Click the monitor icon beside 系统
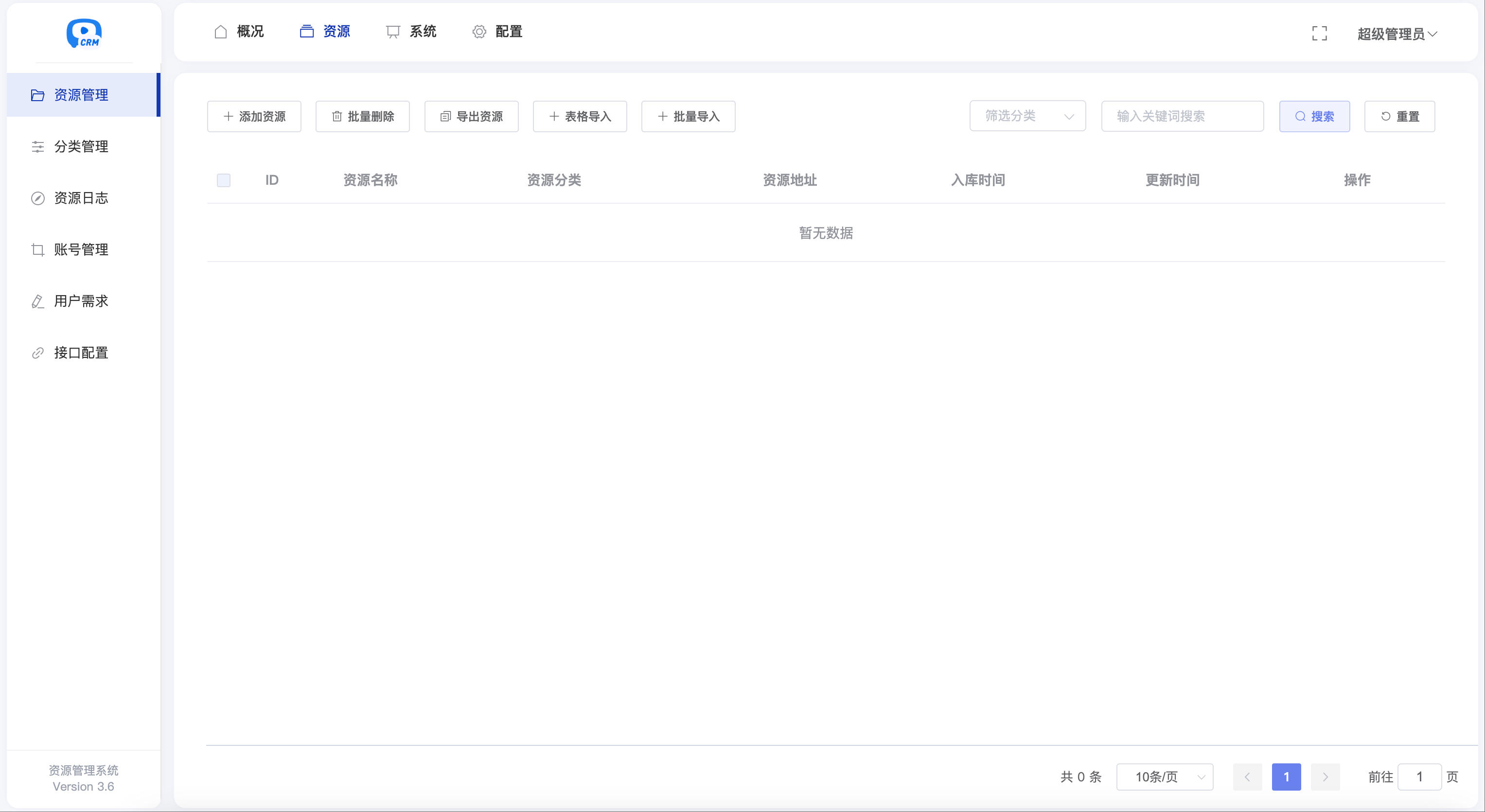Image resolution: width=1485 pixels, height=812 pixels. [393, 32]
